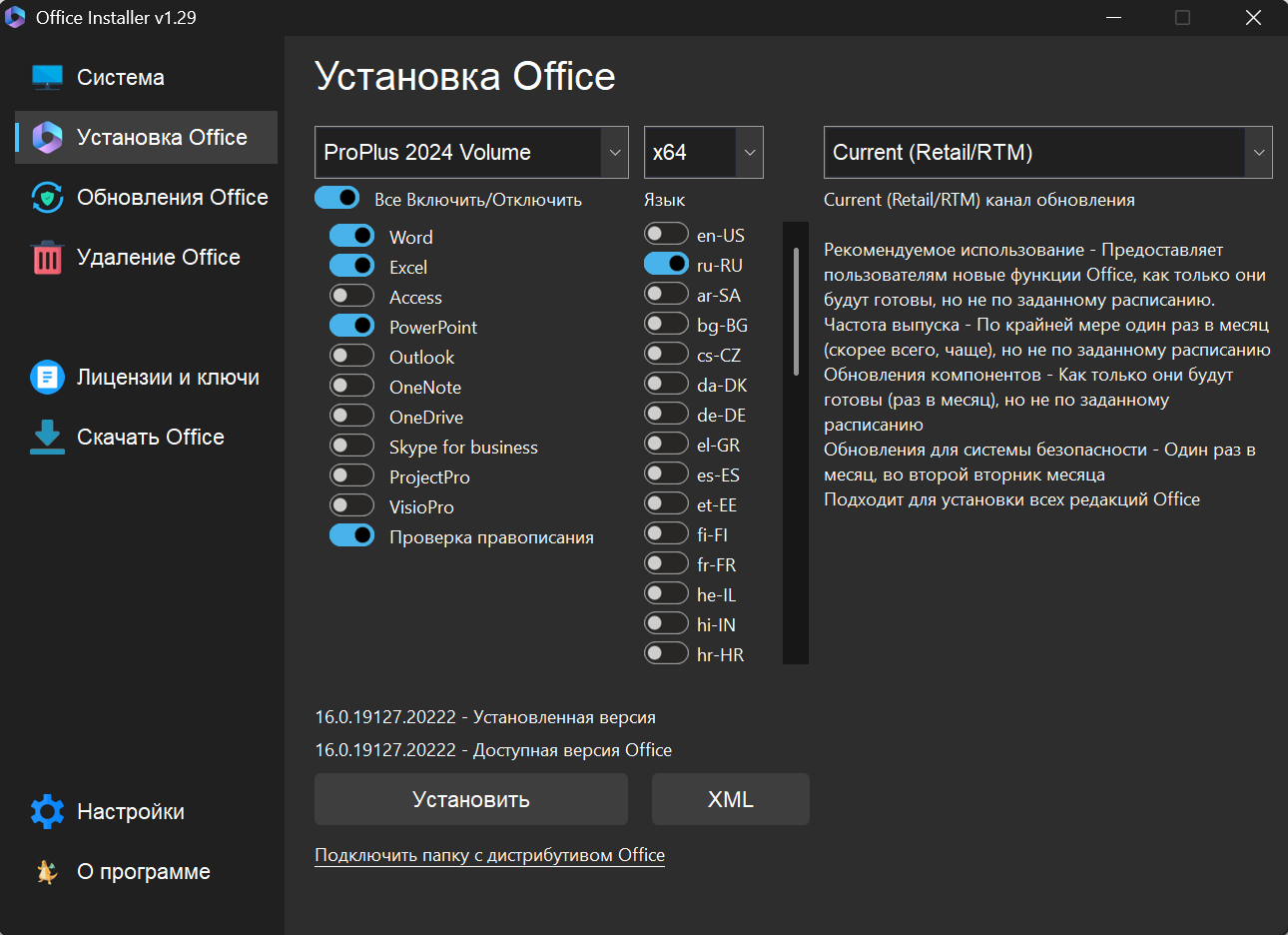Open the Current (Retail/RTM) channel dropdown
1288x935 pixels.
coord(1047,153)
